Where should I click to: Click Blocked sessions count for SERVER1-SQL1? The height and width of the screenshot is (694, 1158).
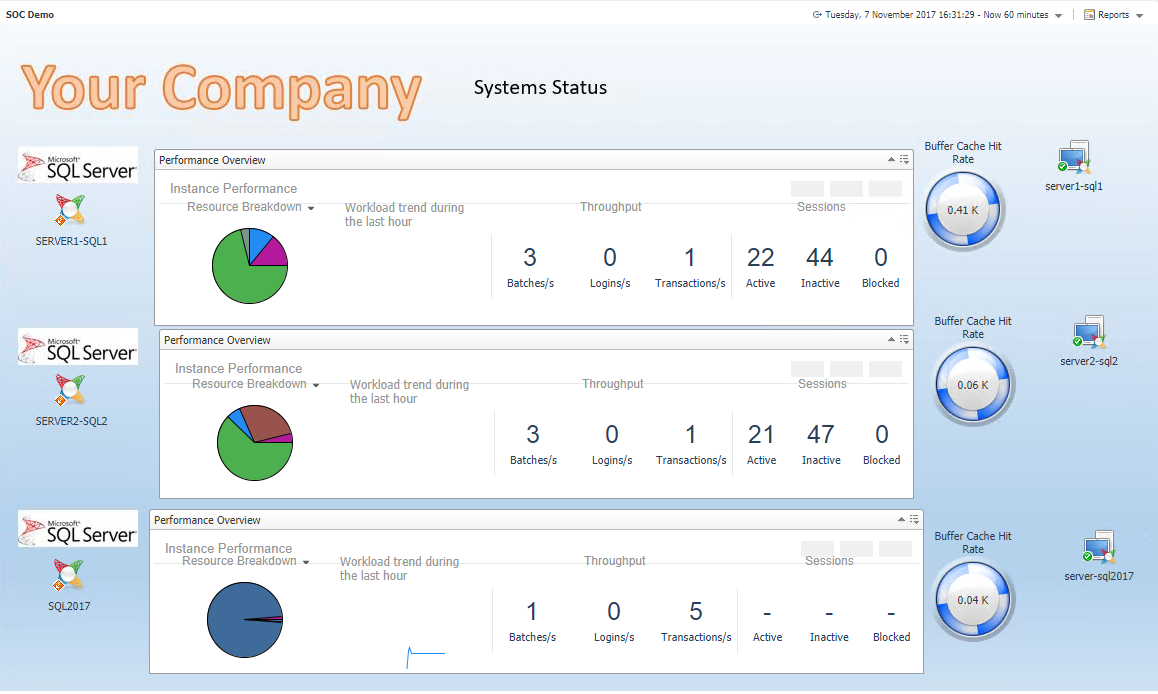tap(880, 258)
